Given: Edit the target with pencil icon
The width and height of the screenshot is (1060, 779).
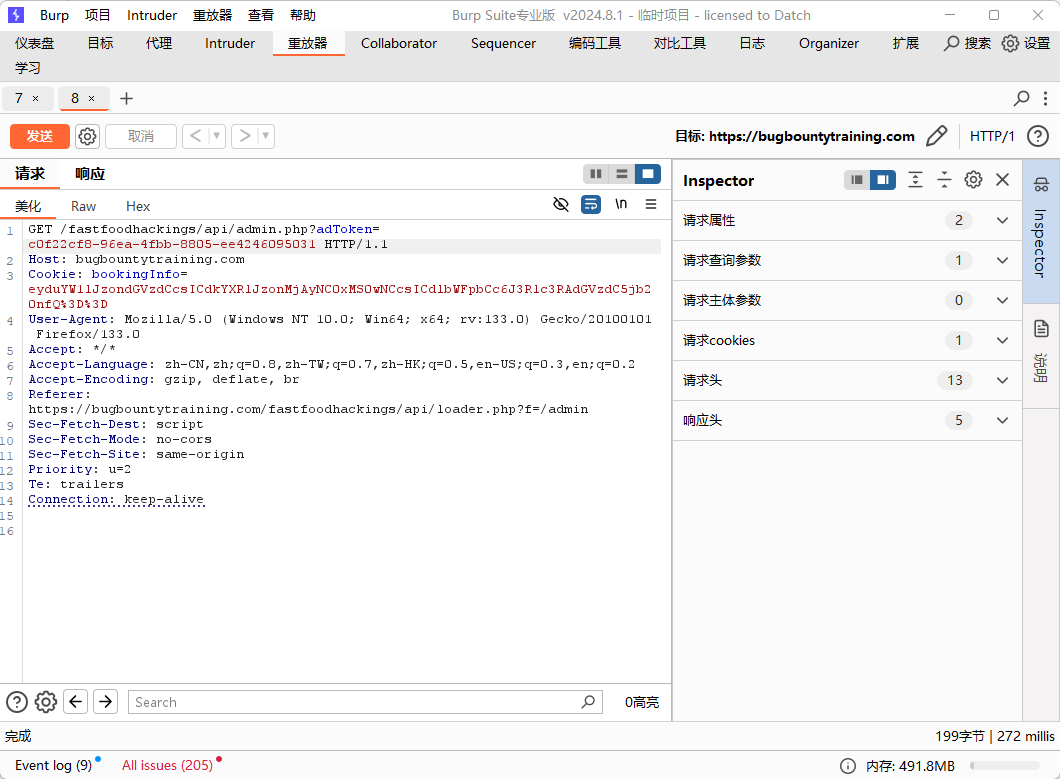Looking at the screenshot, I should pos(936,137).
